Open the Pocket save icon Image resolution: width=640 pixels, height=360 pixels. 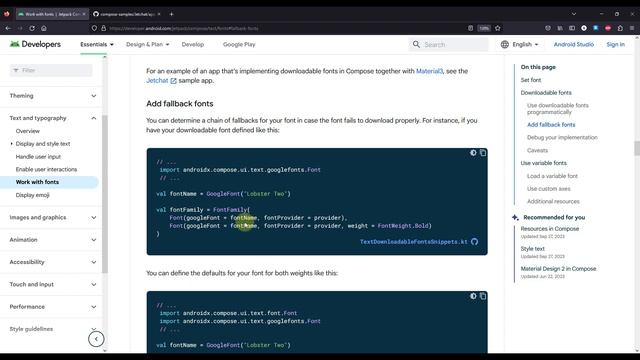coord(548,28)
